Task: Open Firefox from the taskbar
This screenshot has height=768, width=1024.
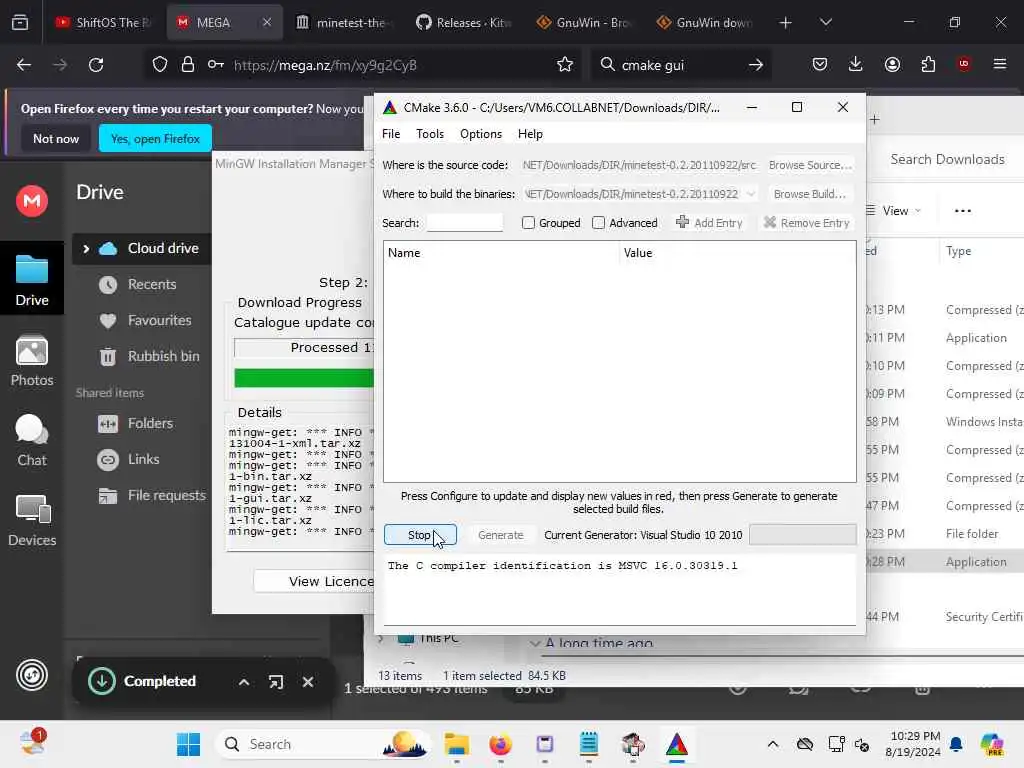Action: (500, 744)
